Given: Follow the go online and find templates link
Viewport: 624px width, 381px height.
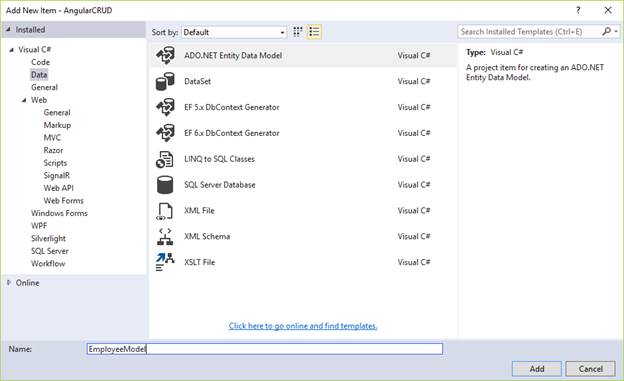Looking at the screenshot, I should pos(303,326).
